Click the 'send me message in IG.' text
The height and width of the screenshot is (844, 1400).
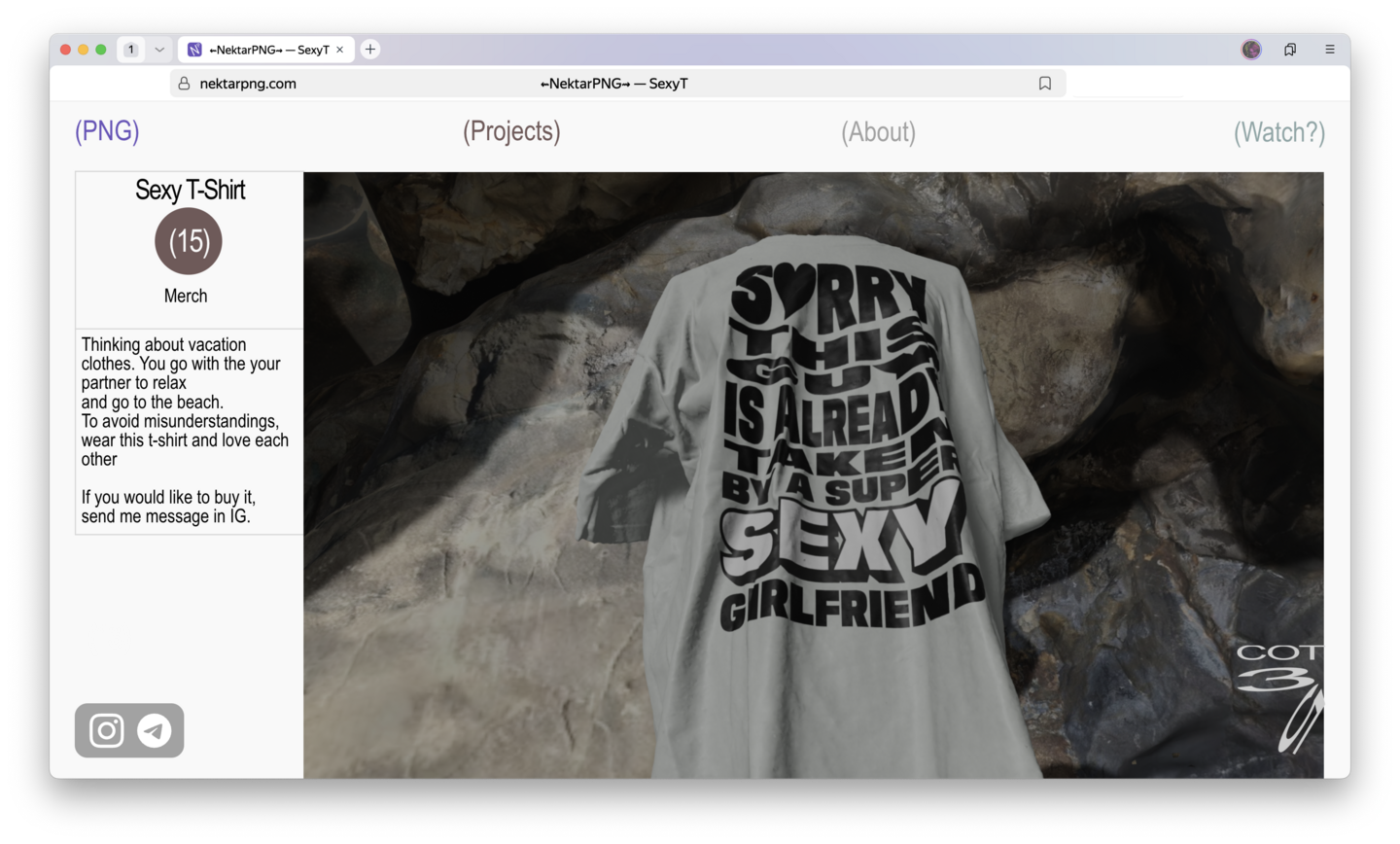[166, 516]
